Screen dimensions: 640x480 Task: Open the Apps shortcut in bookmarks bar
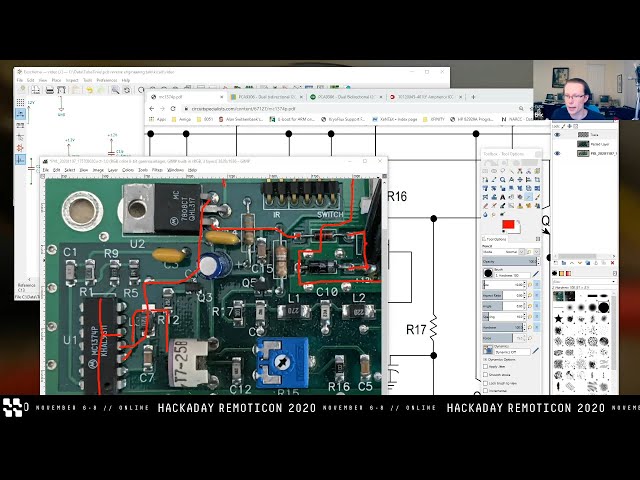(158, 119)
